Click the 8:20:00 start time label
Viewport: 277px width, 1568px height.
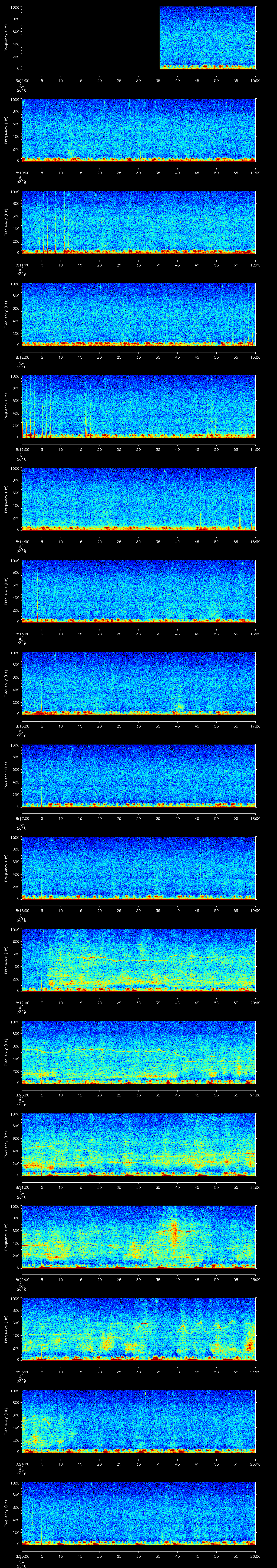[22, 1095]
